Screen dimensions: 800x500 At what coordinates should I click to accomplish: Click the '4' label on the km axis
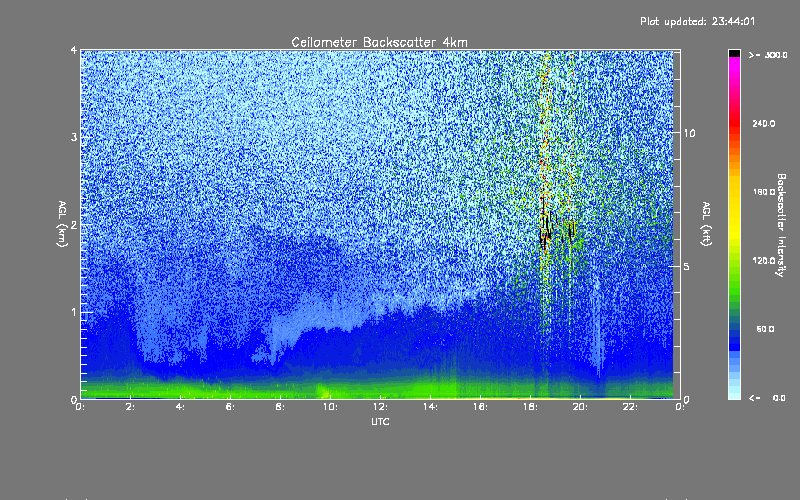tap(74, 50)
